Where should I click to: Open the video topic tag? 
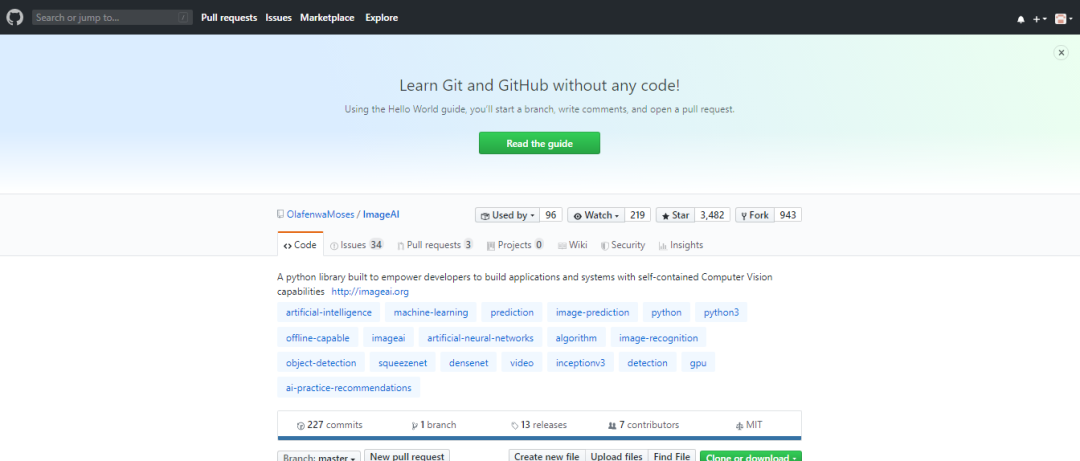[x=521, y=362]
